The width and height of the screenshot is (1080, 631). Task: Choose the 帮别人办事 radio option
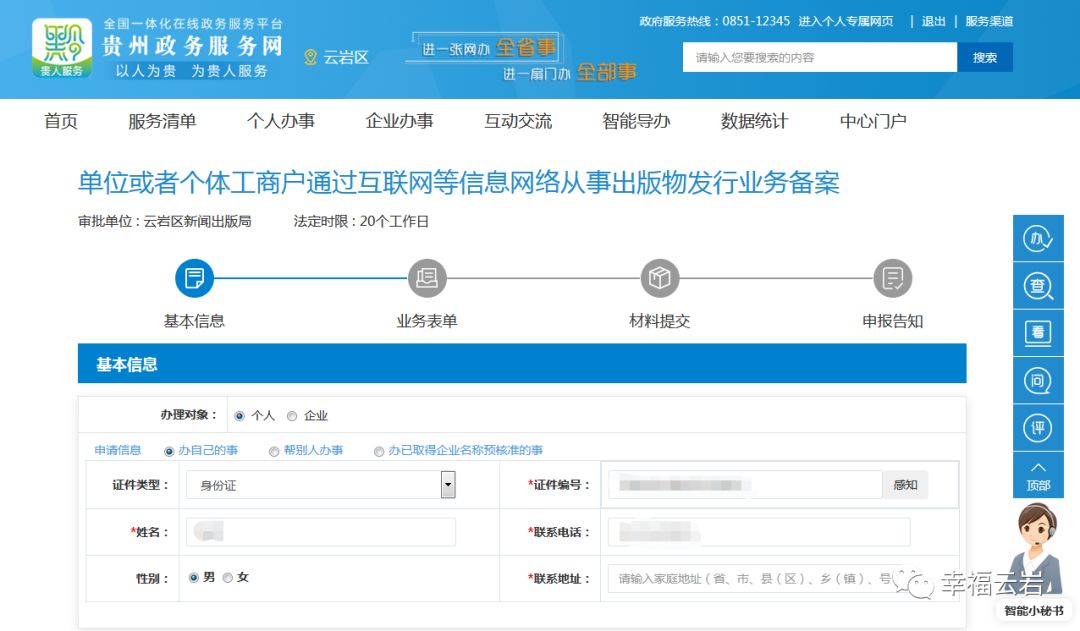click(x=274, y=451)
